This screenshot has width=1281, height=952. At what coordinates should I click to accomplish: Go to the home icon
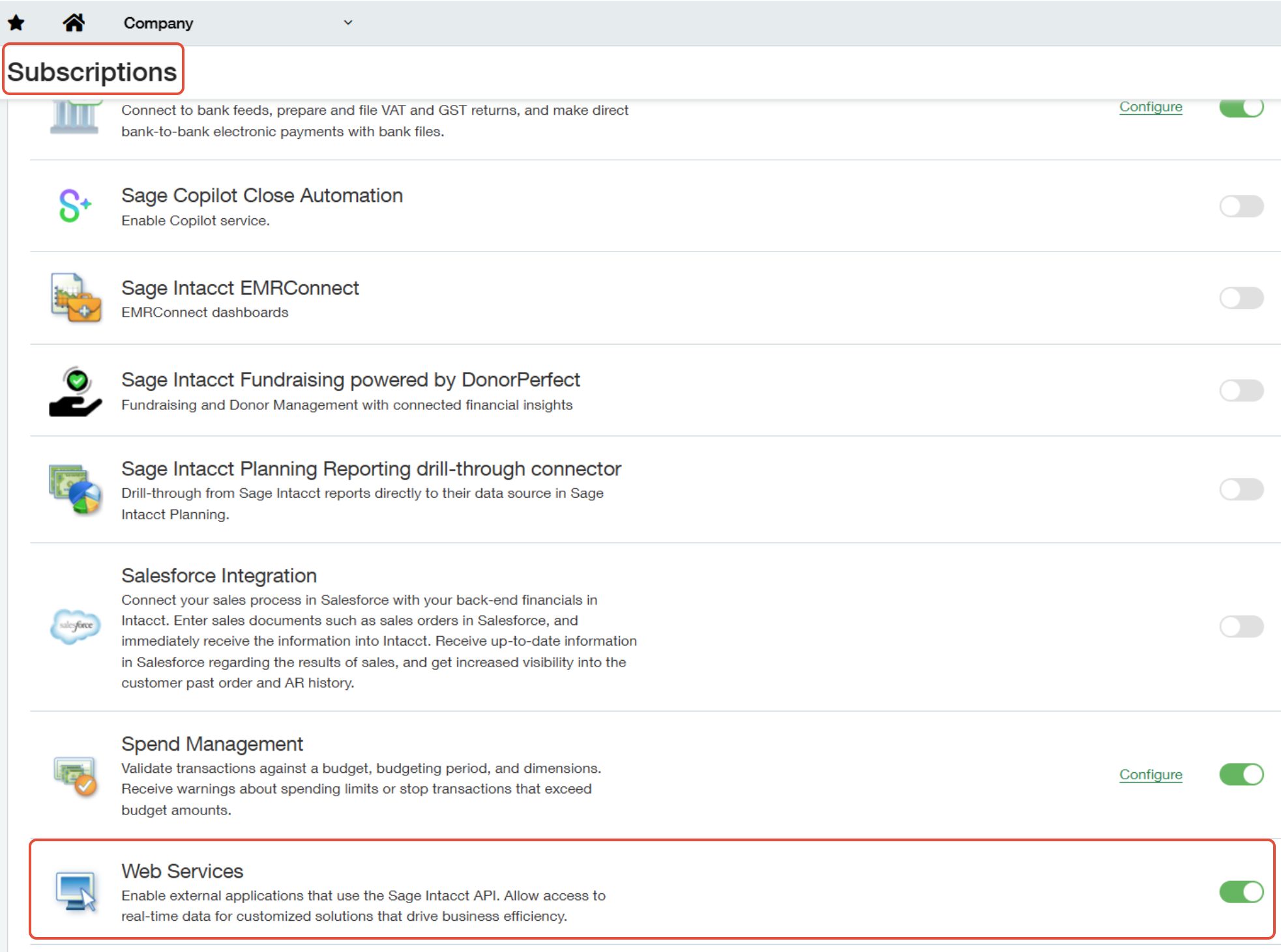pos(74,23)
